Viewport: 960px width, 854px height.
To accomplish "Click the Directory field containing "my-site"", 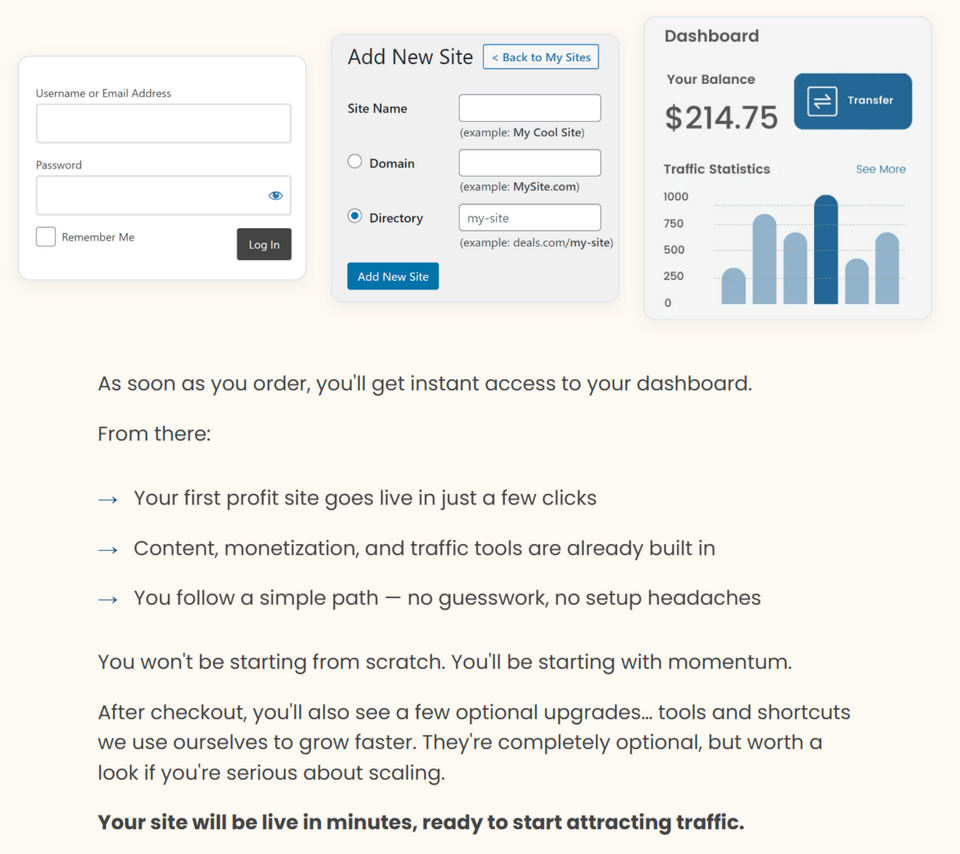I will click(530, 218).
